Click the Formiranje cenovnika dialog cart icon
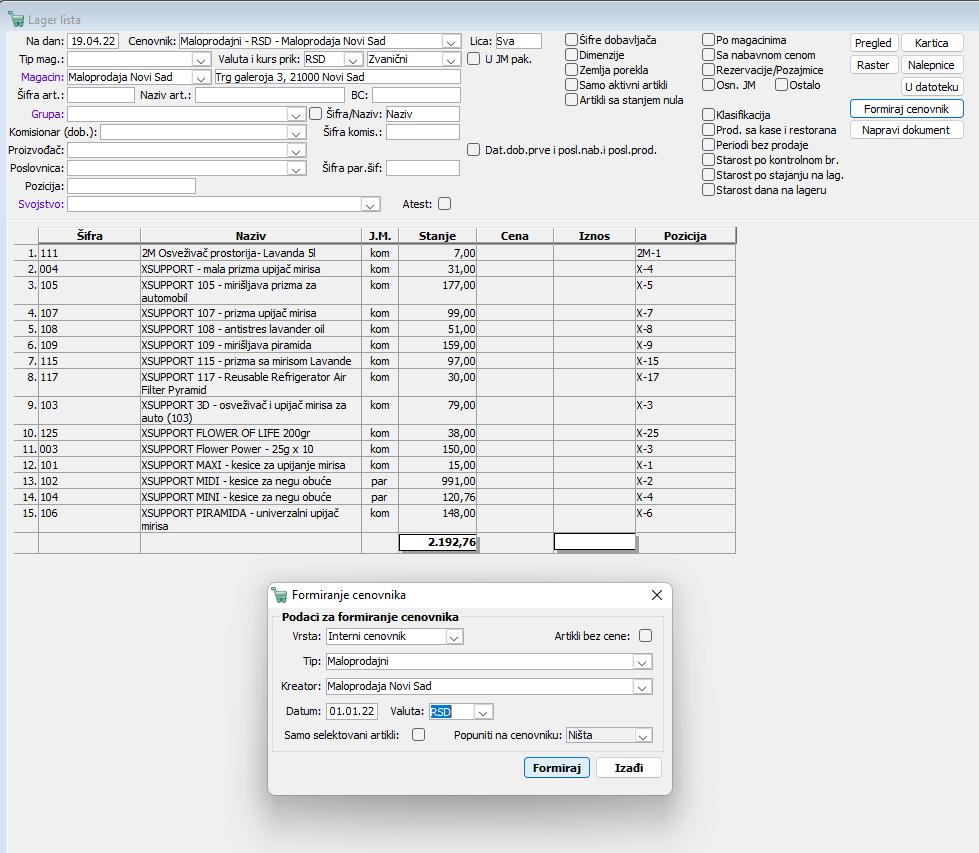Viewport: 979px width, 853px height. tap(280, 595)
